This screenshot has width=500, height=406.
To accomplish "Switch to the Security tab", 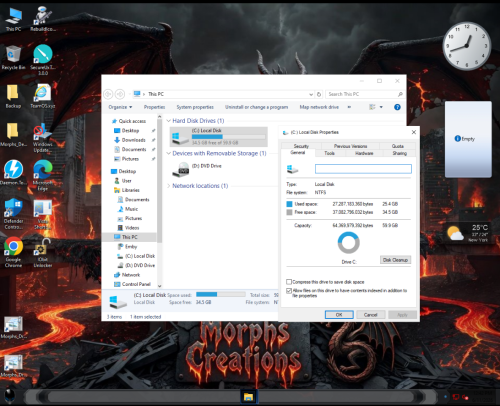I will [301, 146].
